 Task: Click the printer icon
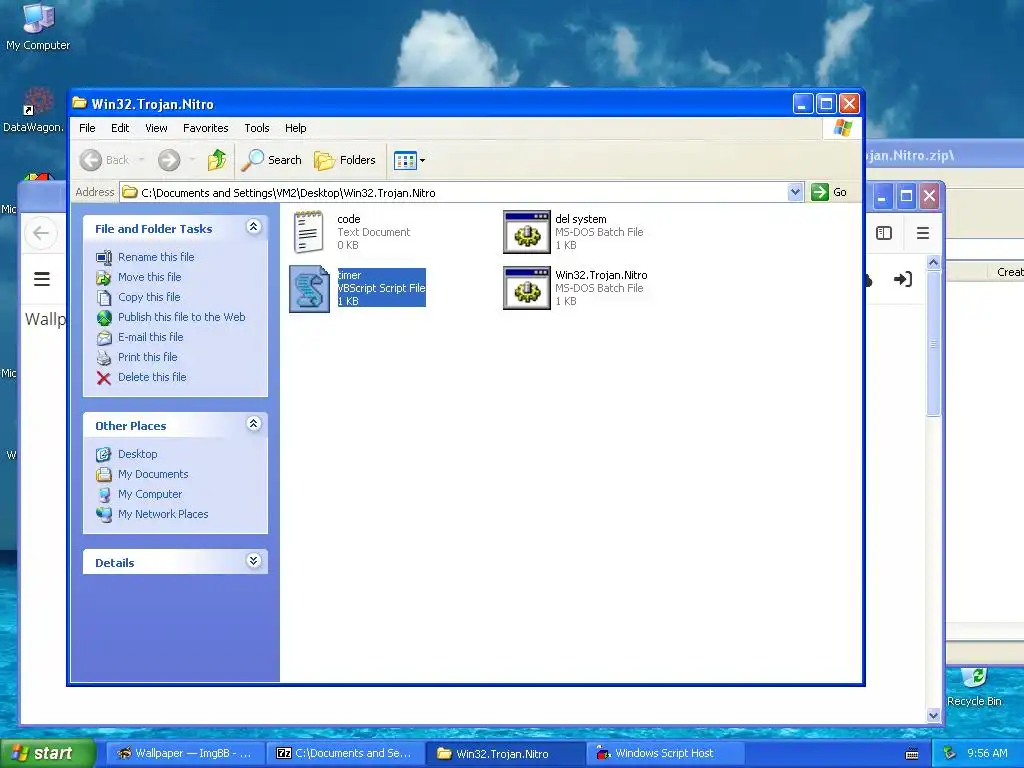[104, 357]
